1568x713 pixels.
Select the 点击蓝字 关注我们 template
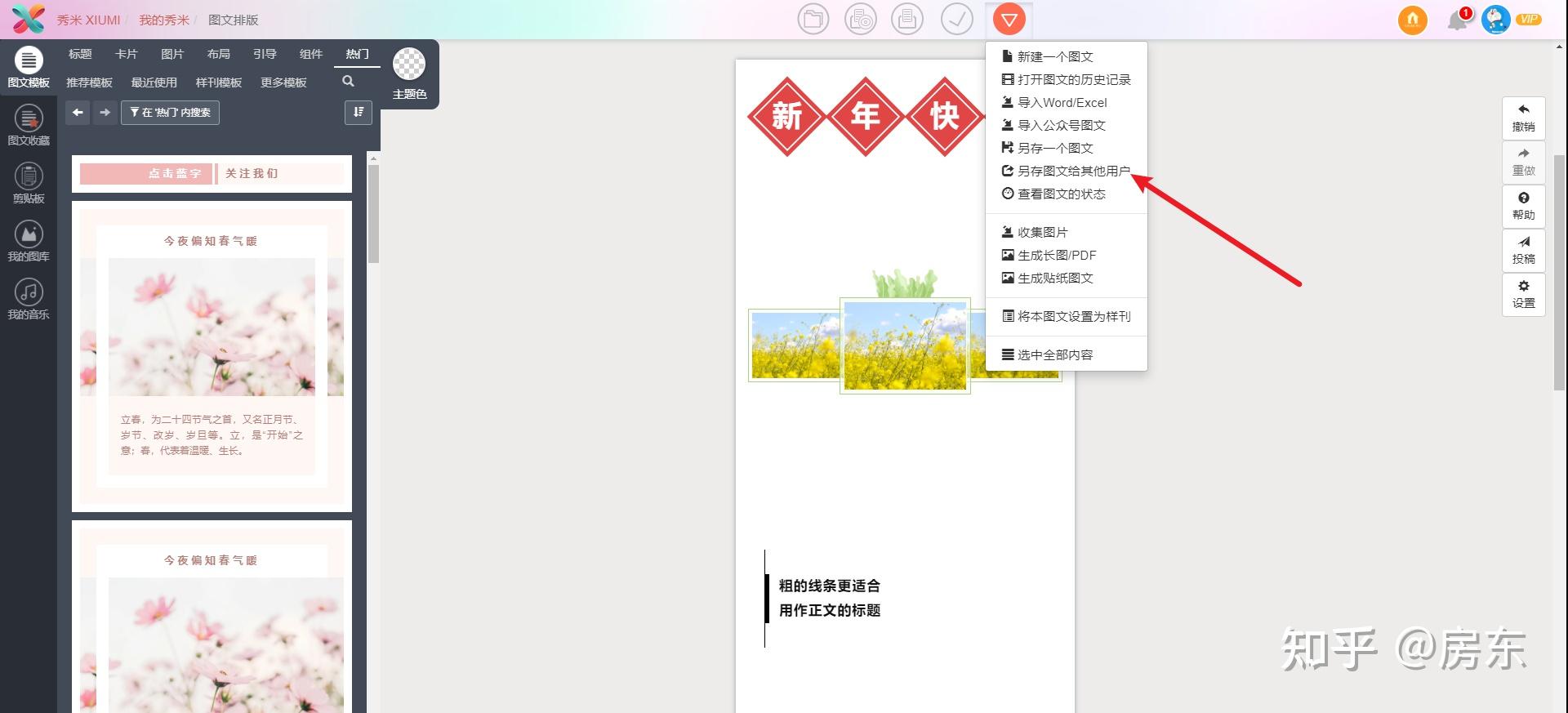[x=212, y=173]
